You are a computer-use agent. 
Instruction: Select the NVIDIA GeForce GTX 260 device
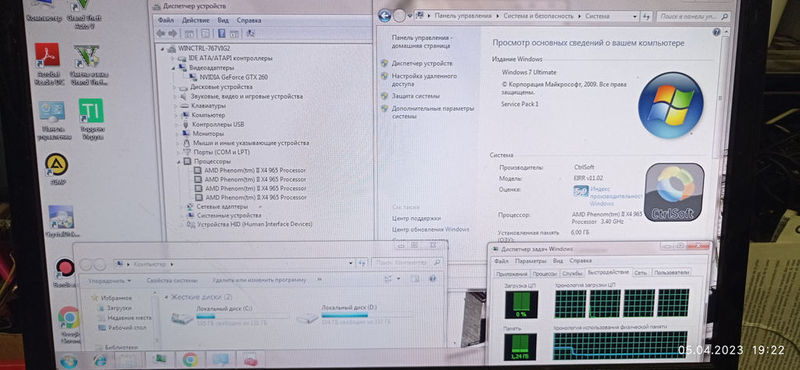pos(233,77)
